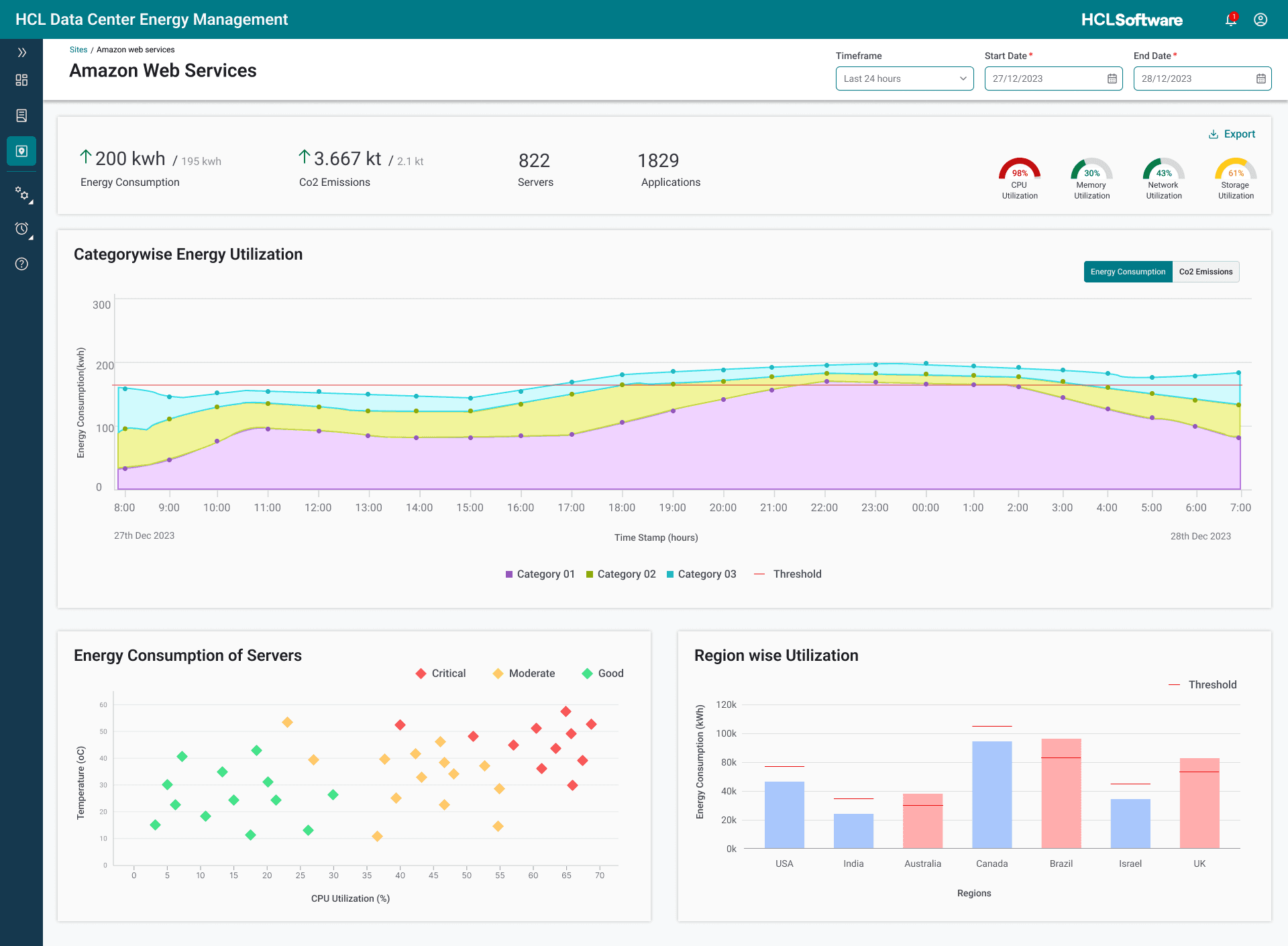Open End Date calendar picker icon
Viewport: 1288px width, 946px height.
click(1260, 78)
